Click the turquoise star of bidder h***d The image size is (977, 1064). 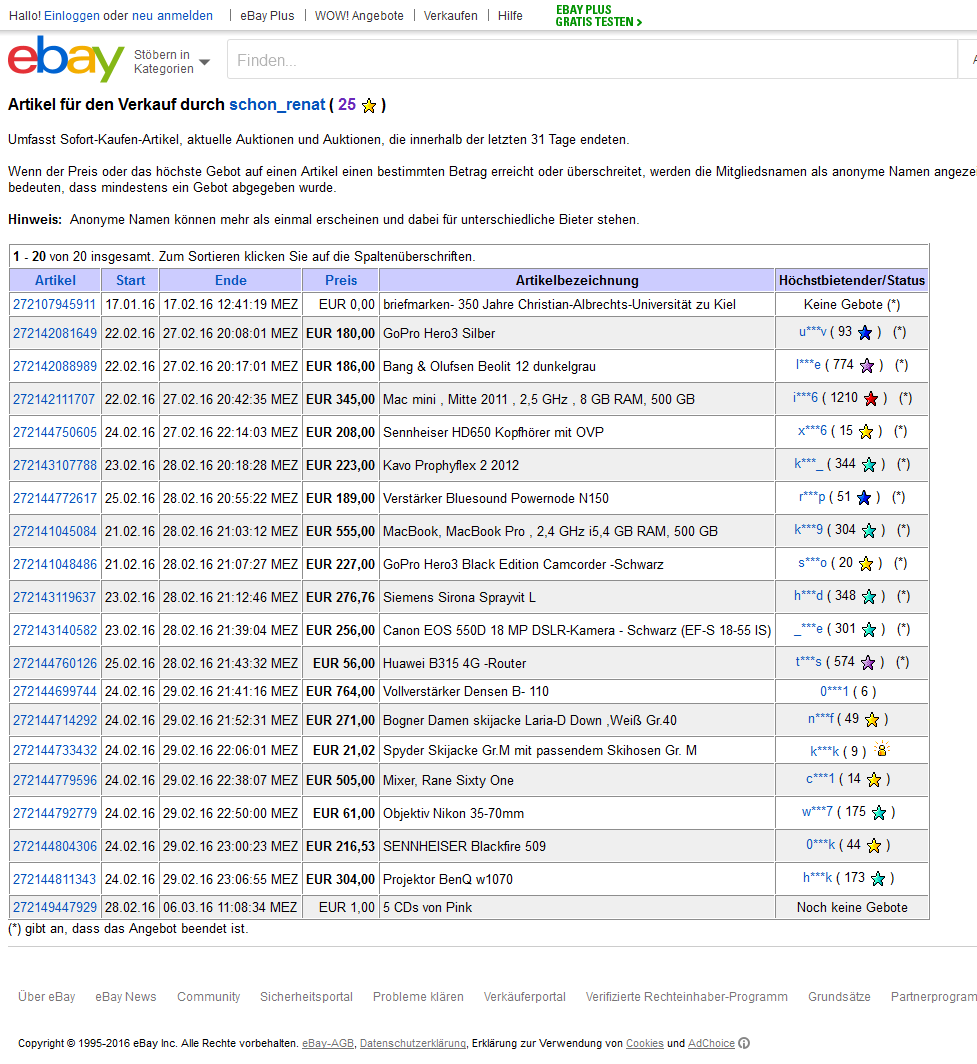tap(869, 596)
